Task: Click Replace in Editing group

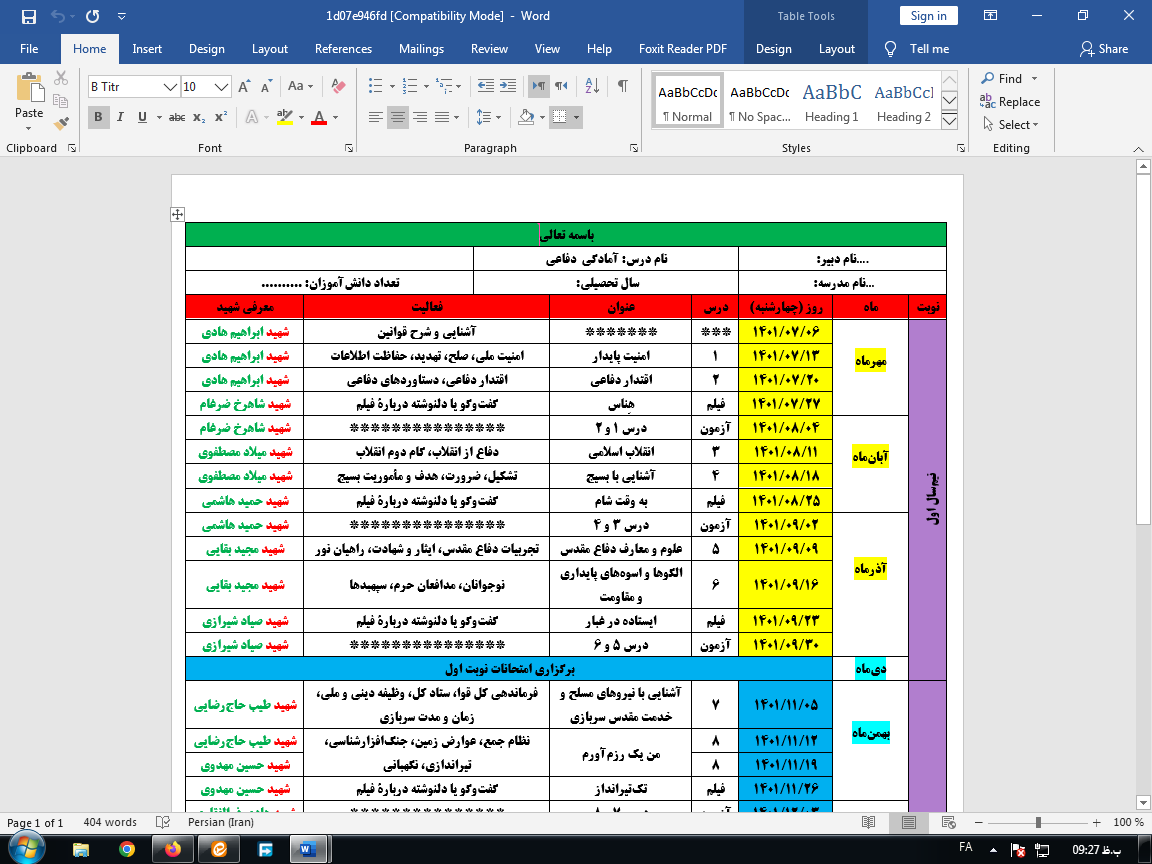Action: click(x=1010, y=102)
